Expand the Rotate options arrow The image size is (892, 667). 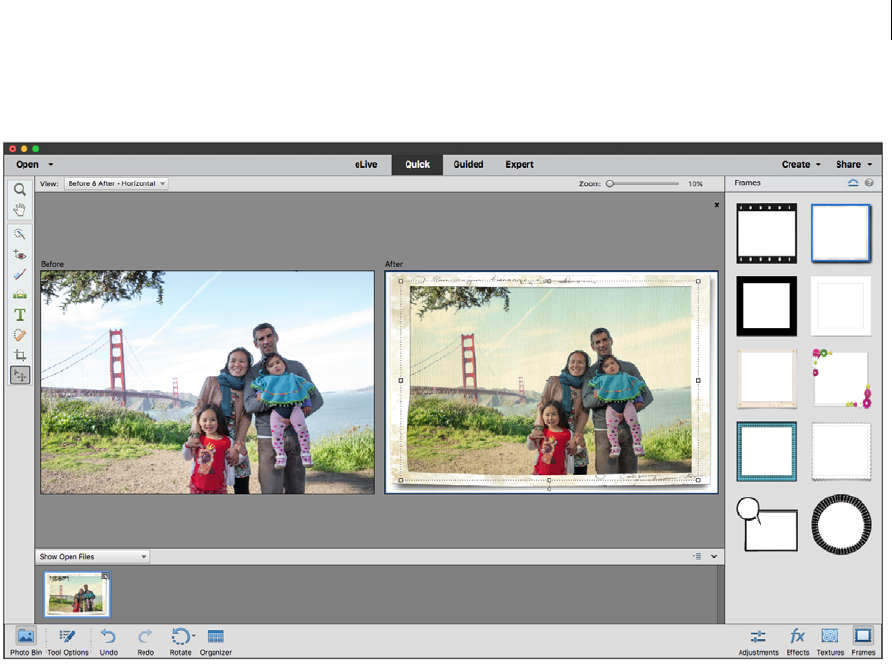[194, 636]
